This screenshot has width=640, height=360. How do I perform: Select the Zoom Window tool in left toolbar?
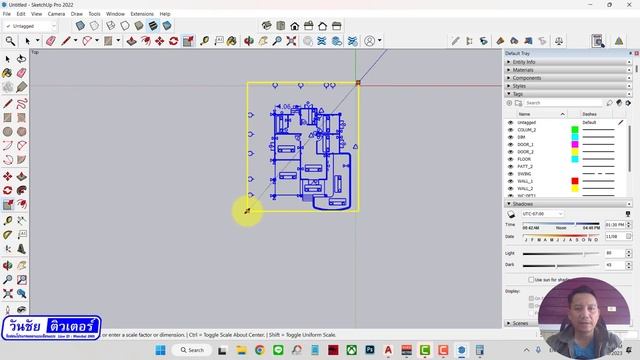click(x=22, y=280)
